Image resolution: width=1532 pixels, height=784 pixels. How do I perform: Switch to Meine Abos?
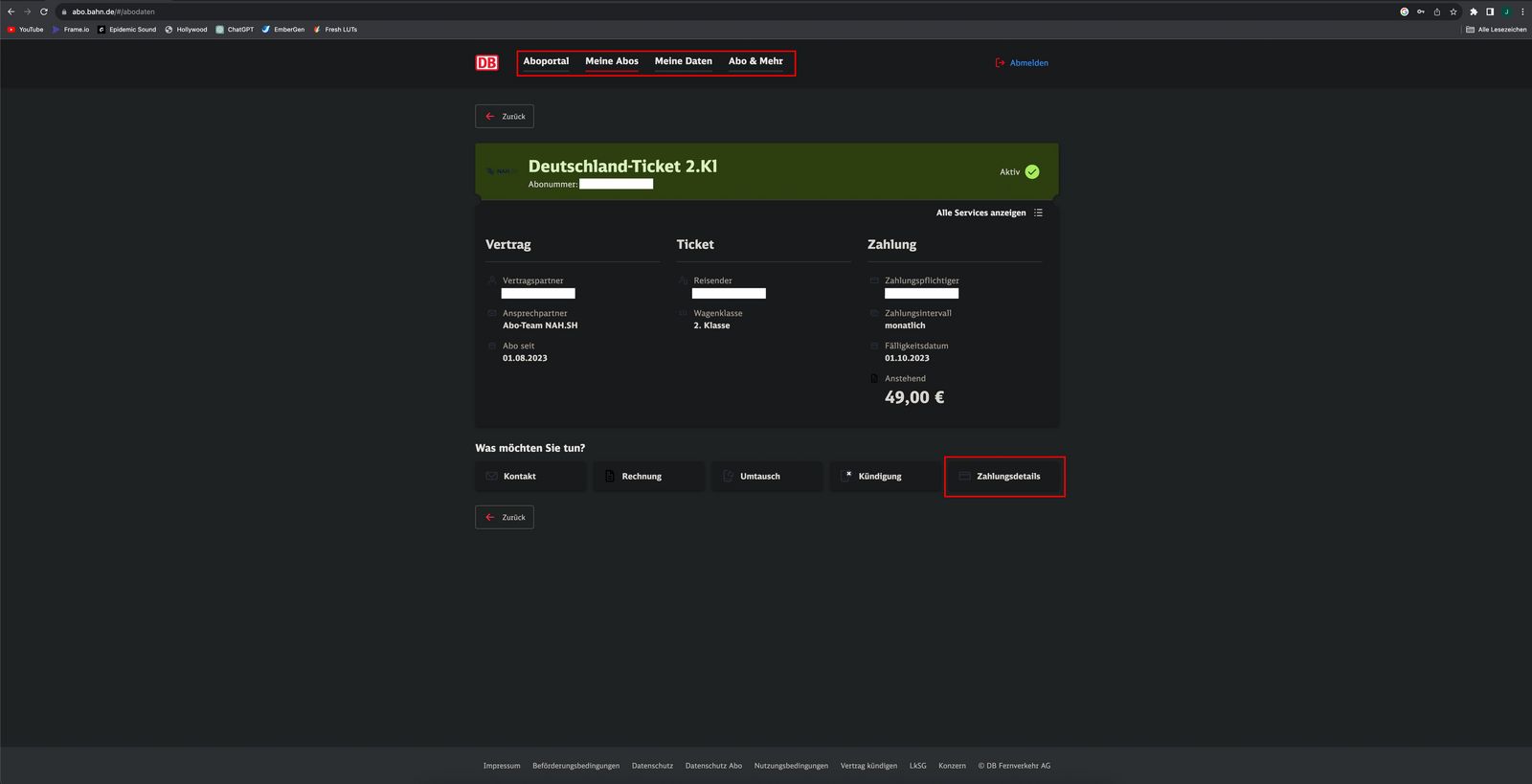pyautogui.click(x=612, y=61)
